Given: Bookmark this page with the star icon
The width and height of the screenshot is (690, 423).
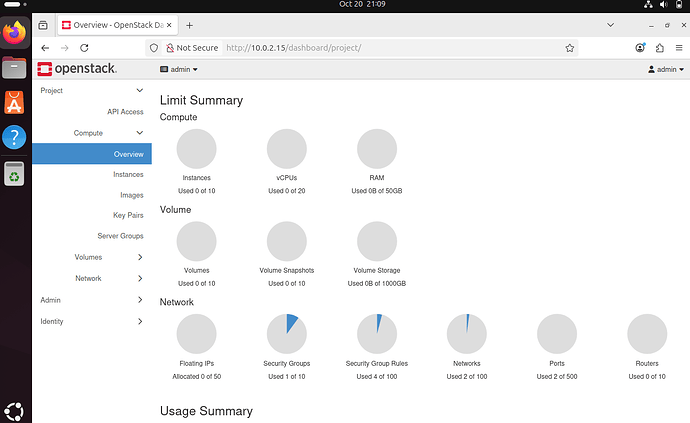Looking at the screenshot, I should pos(569,48).
